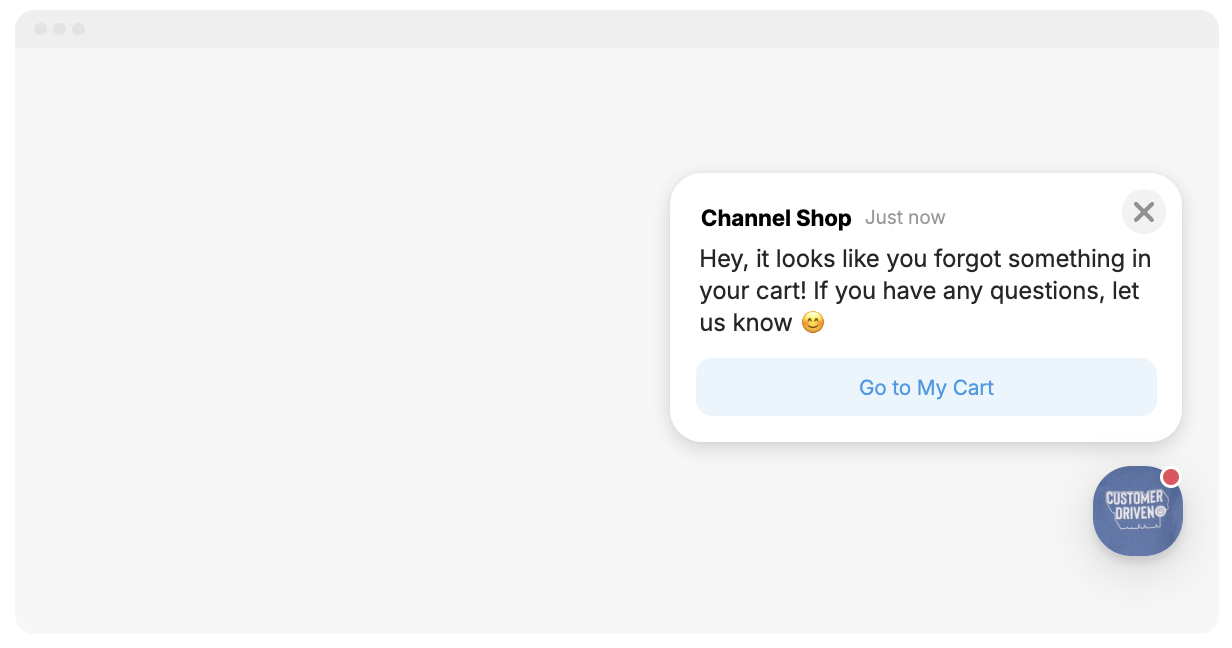1232x648 pixels.
Task: Click the message line starting with your cart
Action: pyautogui.click(x=919, y=291)
